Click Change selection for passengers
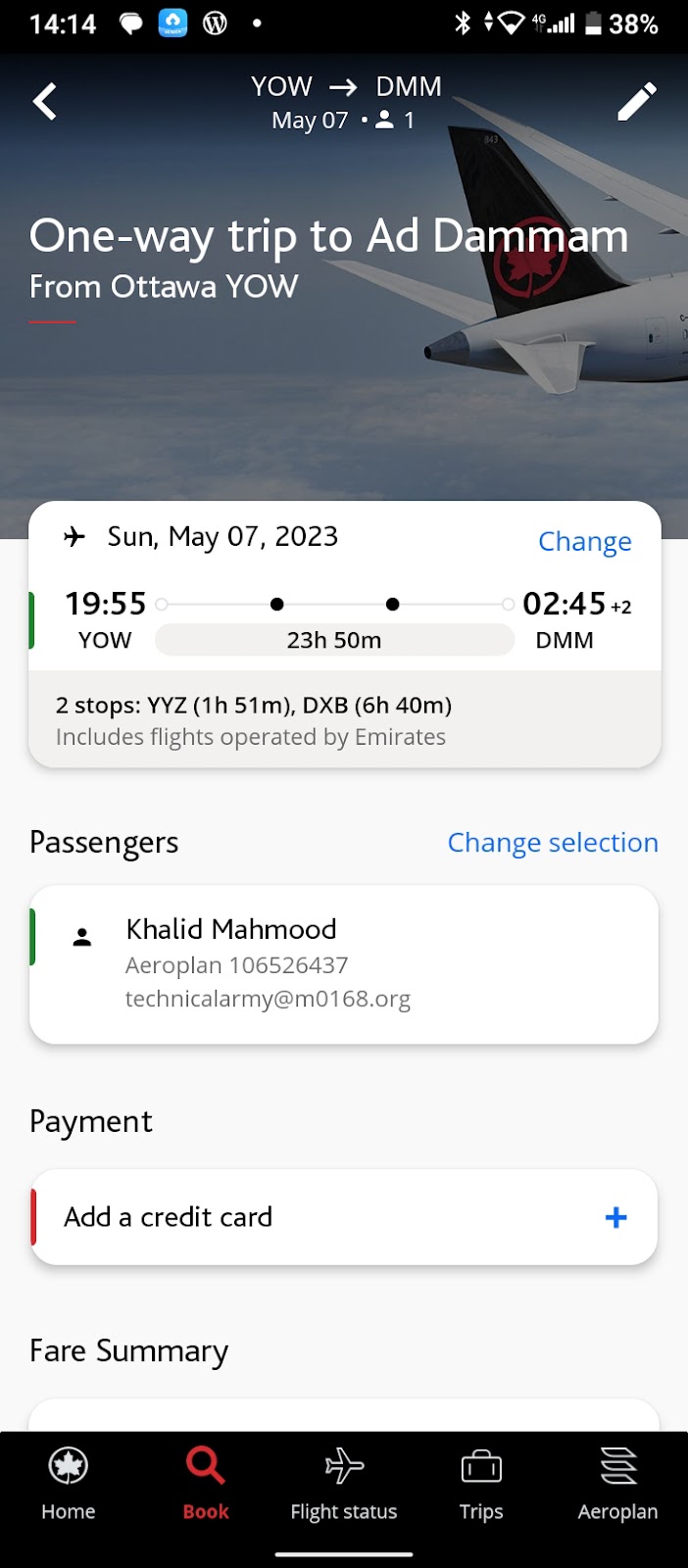 click(553, 843)
